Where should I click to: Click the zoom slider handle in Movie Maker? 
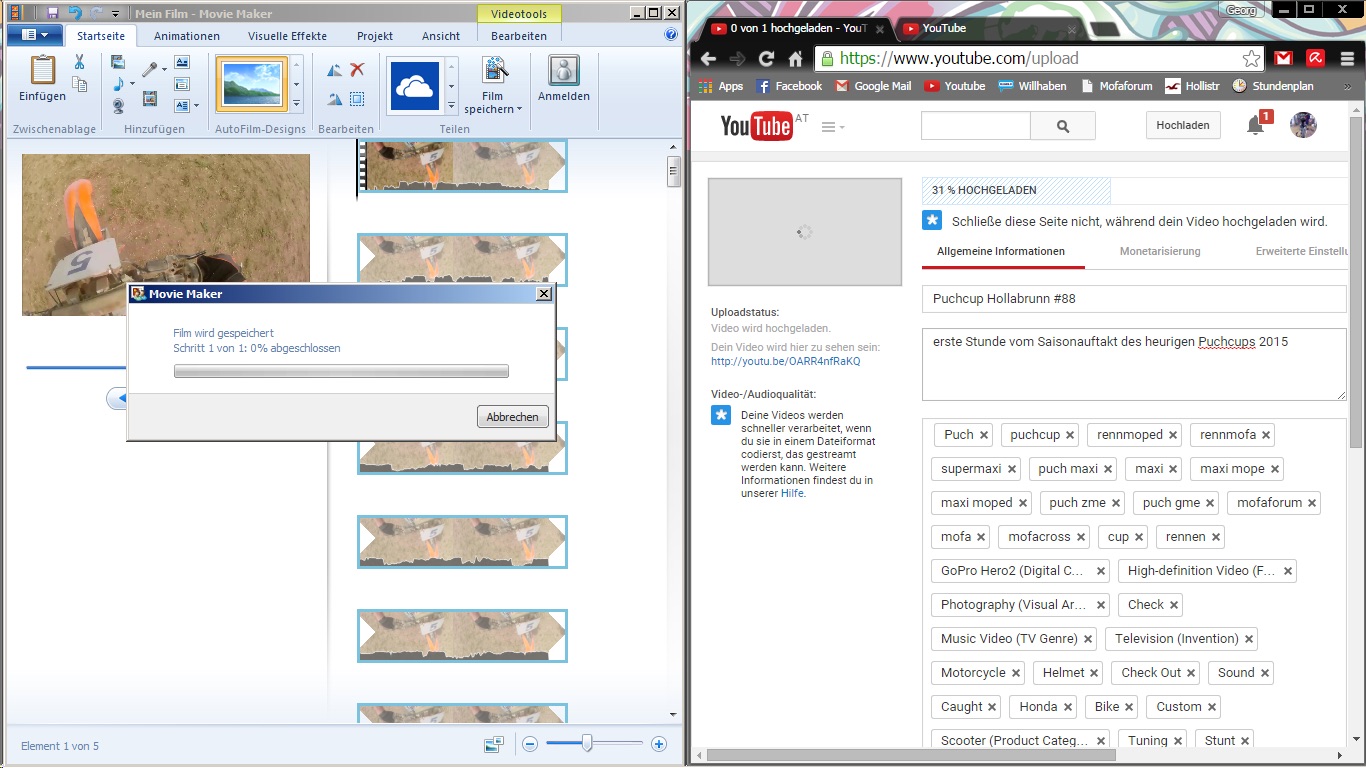(x=587, y=743)
